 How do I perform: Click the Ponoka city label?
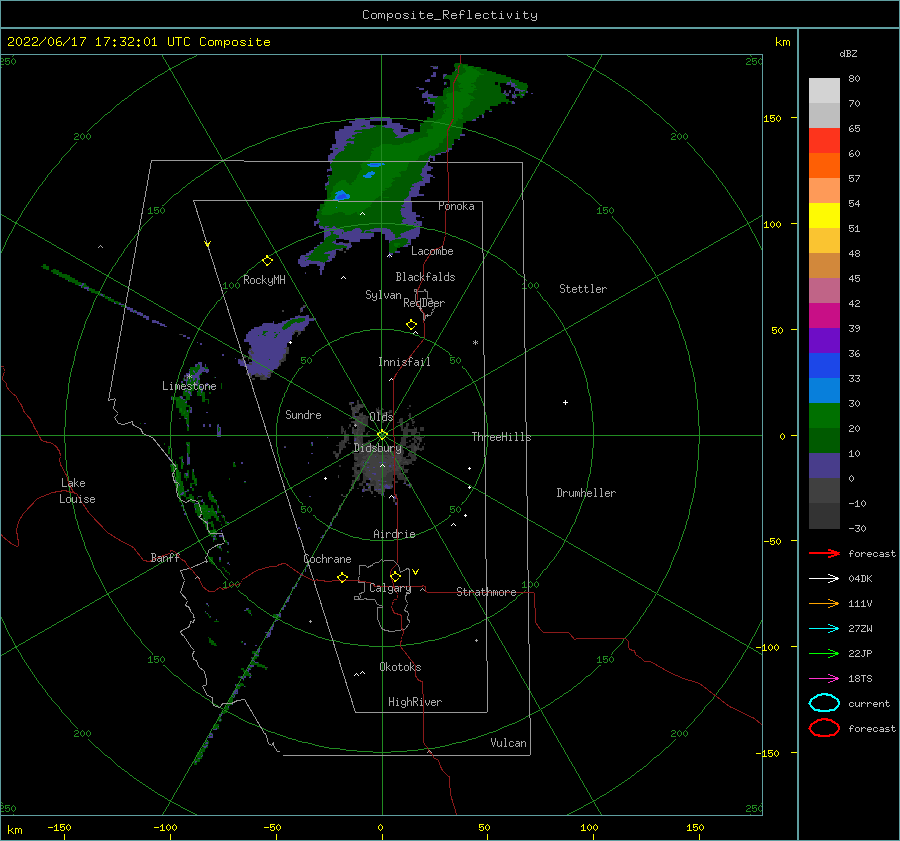tap(456, 206)
